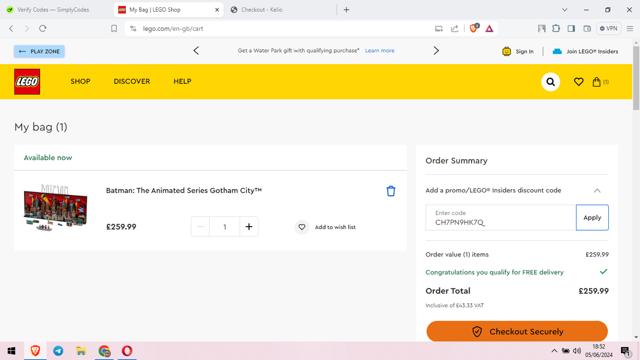The width and height of the screenshot is (640, 360).
Task: Bookmark this page icon
Action: click(x=114, y=29)
